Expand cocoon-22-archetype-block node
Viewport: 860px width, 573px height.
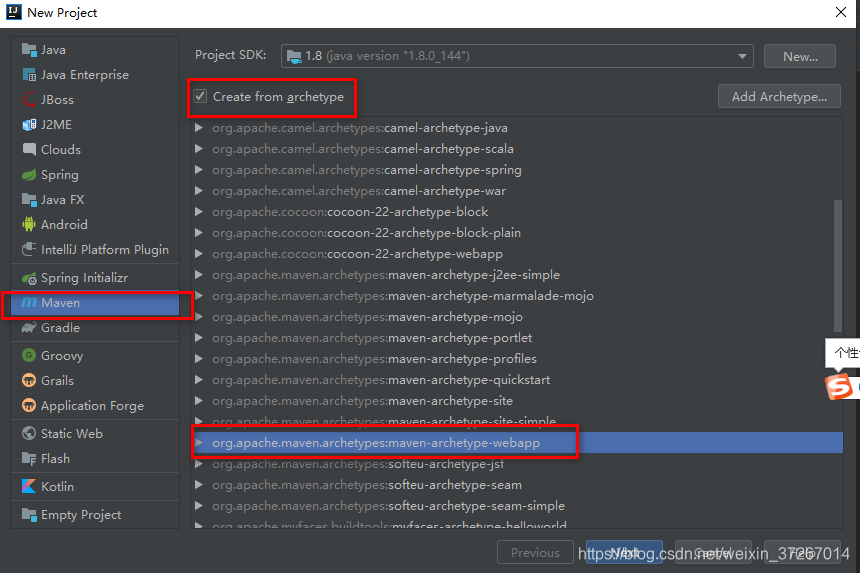coord(199,212)
